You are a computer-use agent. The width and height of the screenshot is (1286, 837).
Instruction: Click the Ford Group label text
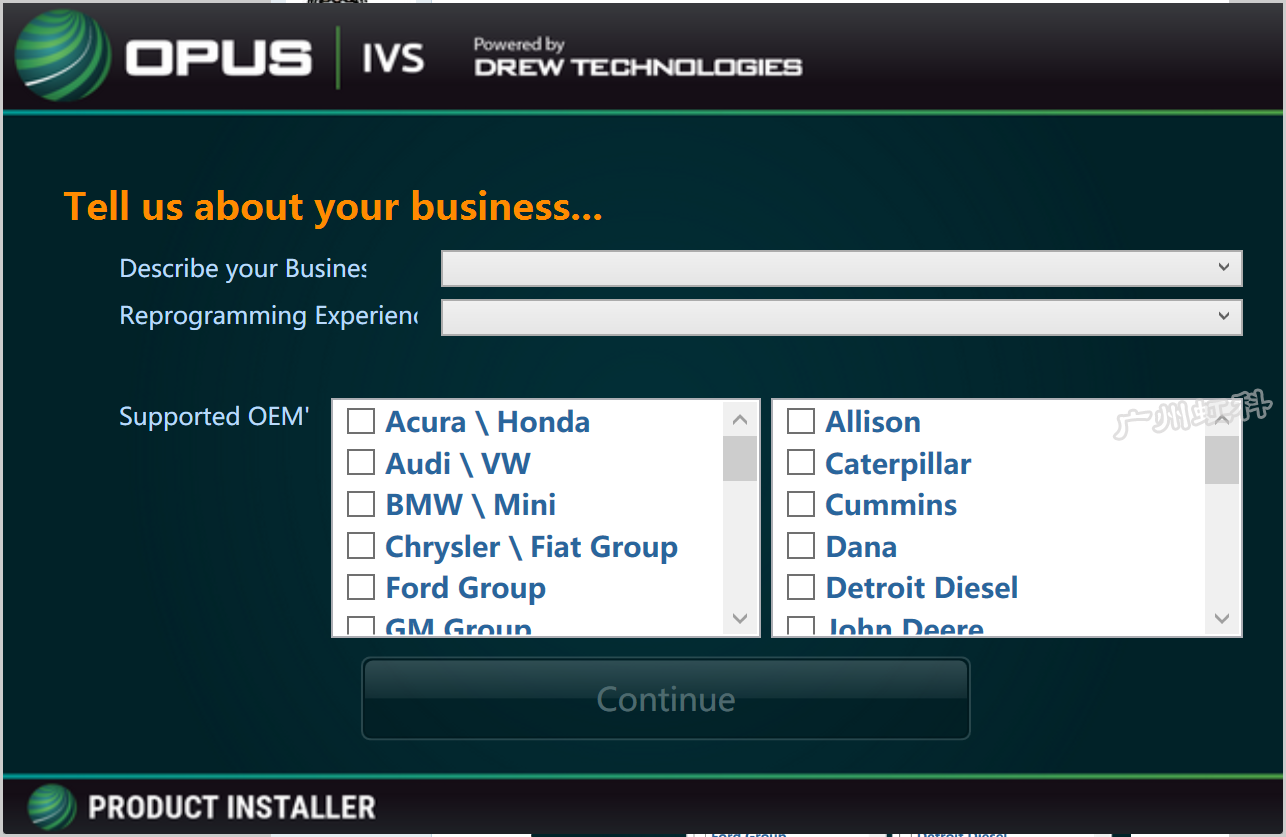pyautogui.click(x=466, y=588)
